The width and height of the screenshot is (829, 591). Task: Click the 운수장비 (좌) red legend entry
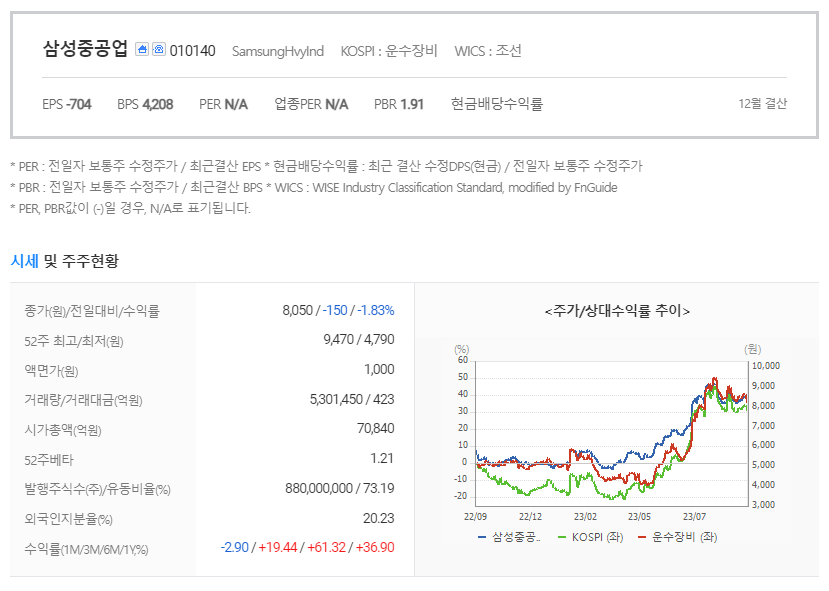[678, 537]
